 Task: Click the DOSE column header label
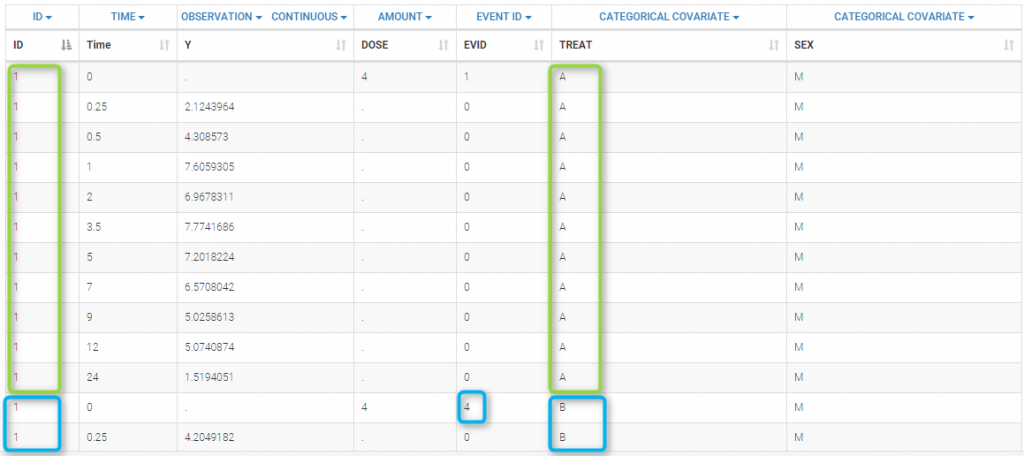pyautogui.click(x=375, y=45)
